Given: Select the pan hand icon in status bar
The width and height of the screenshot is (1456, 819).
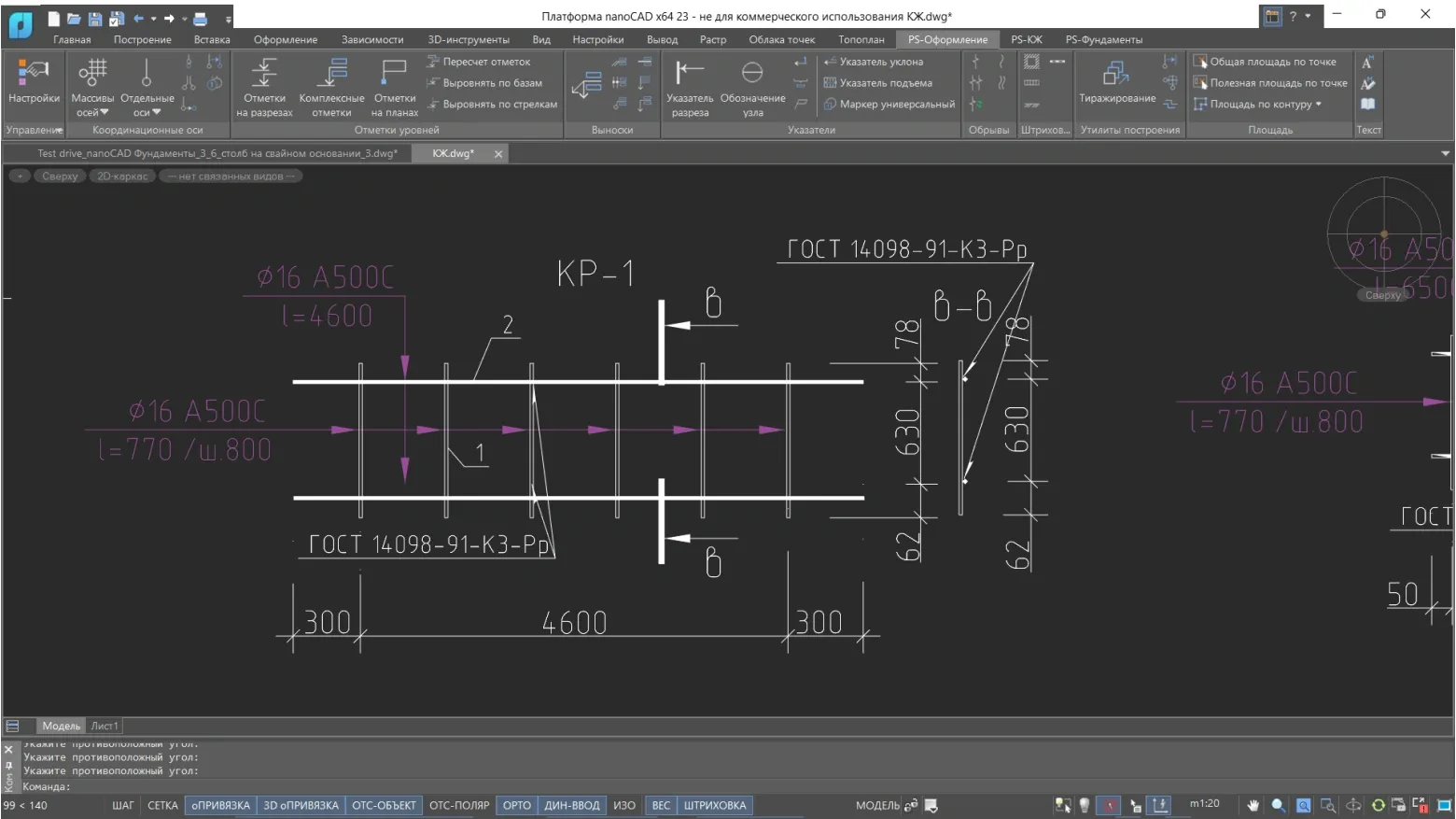Looking at the screenshot, I should click(1253, 805).
